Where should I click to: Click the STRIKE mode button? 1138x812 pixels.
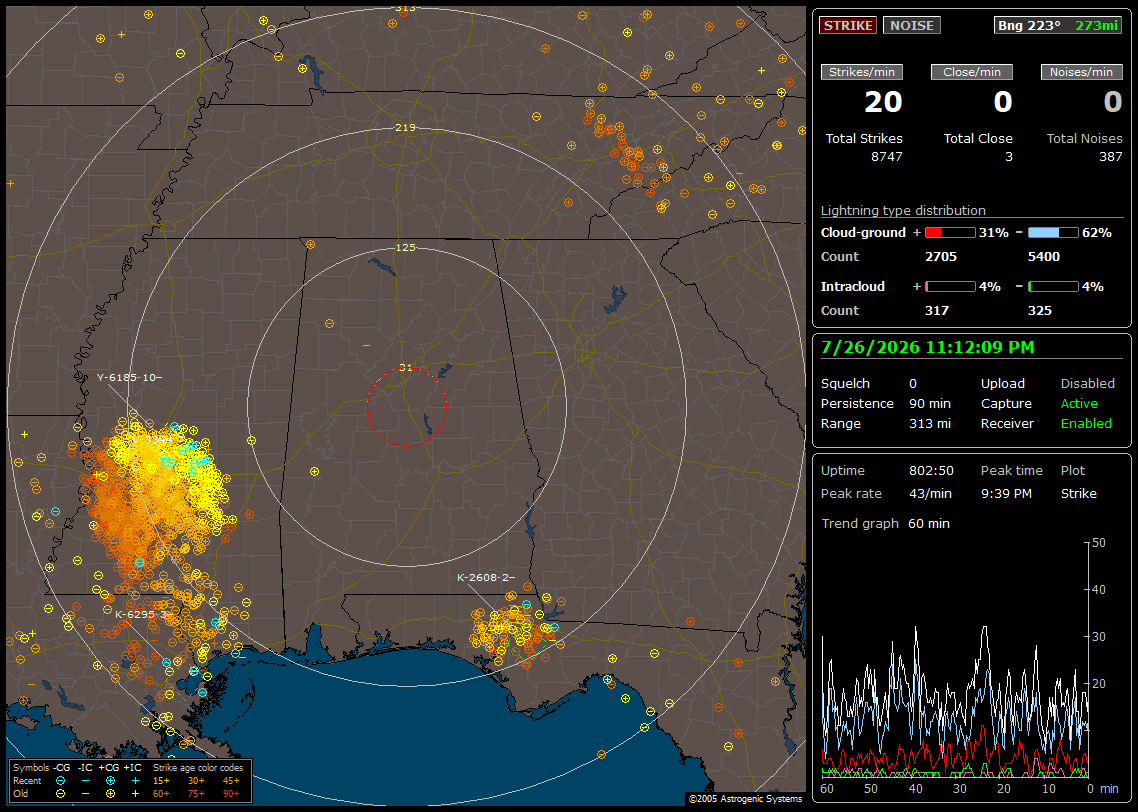pyautogui.click(x=848, y=25)
